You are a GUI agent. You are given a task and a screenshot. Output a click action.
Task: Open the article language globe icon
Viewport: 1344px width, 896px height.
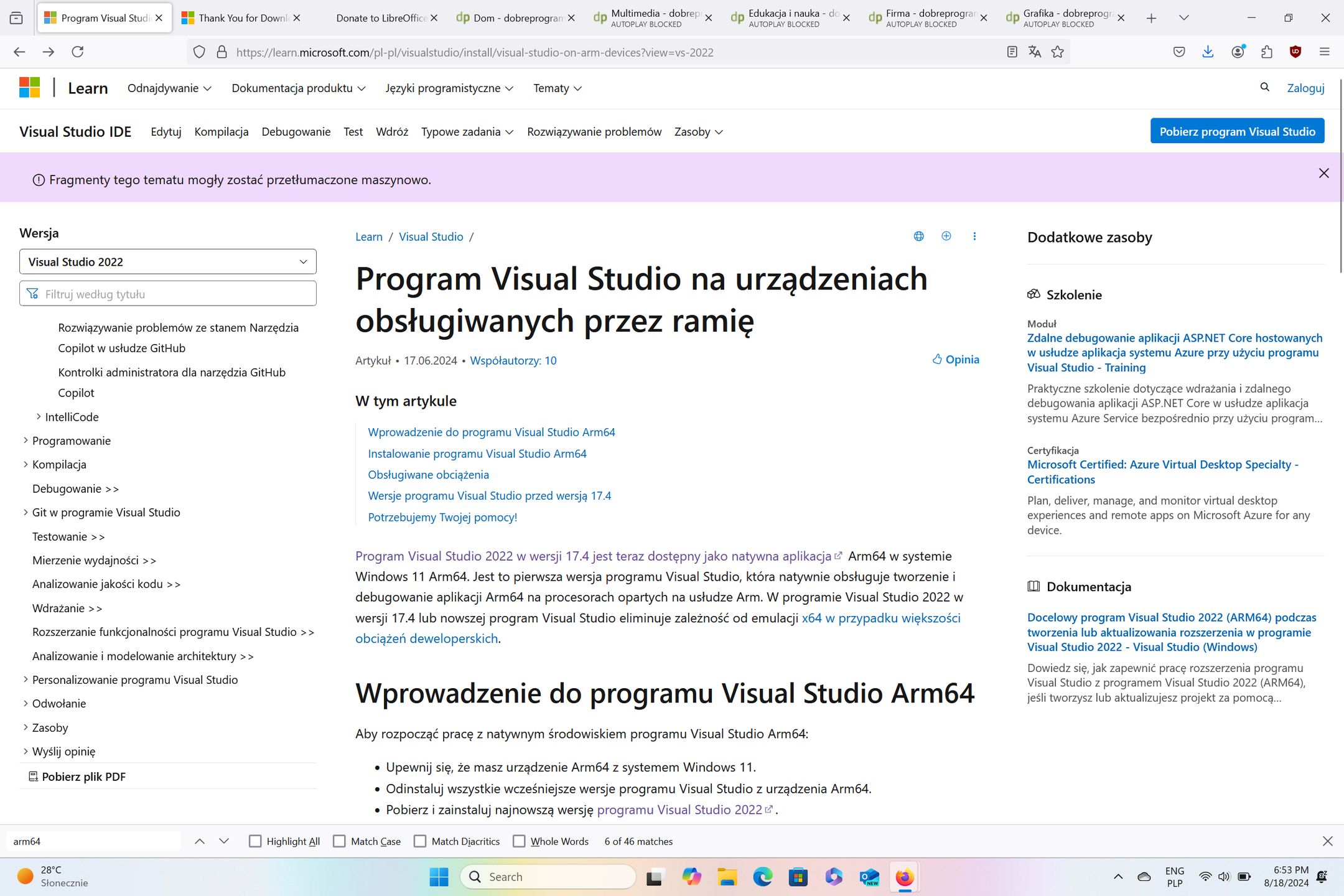pyautogui.click(x=918, y=236)
